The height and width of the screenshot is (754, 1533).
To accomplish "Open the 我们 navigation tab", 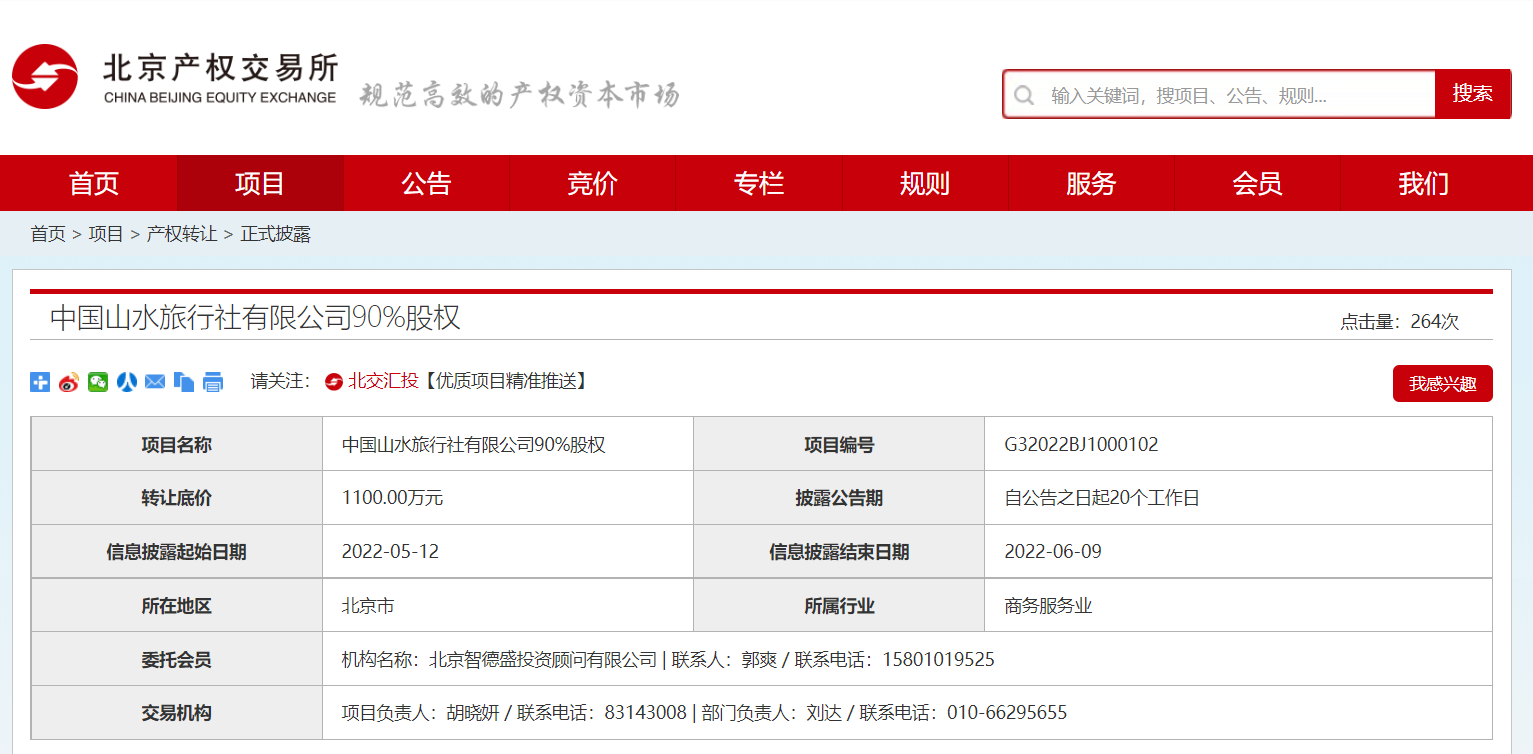I will [x=1423, y=183].
